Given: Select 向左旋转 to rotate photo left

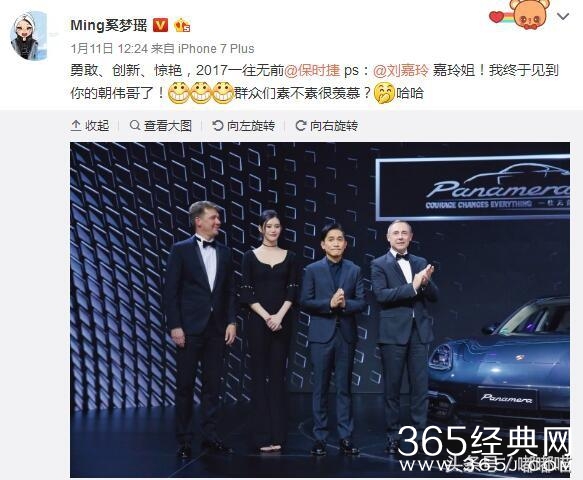Looking at the screenshot, I should pos(251,126).
